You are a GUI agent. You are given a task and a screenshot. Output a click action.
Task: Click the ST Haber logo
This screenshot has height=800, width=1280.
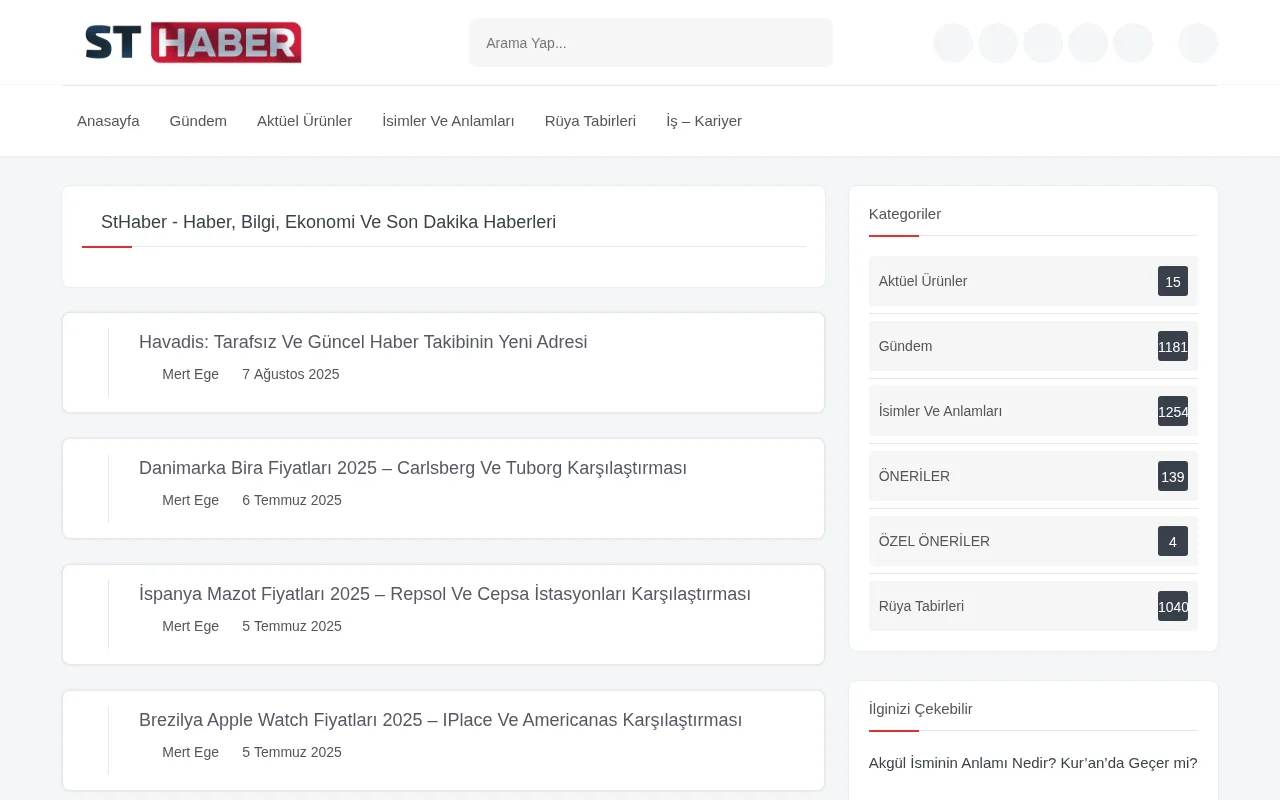(x=192, y=42)
